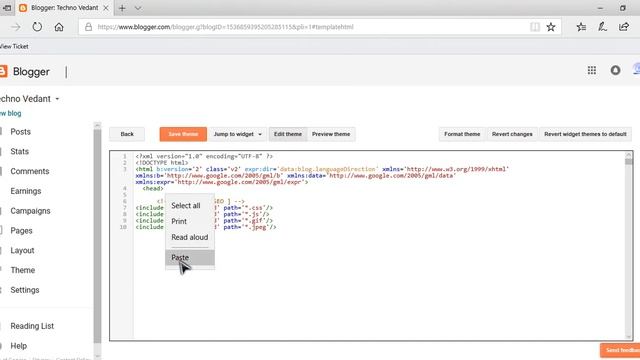The width and height of the screenshot is (640, 360).
Task: Open Comments in the sidebar
Action: click(30, 171)
